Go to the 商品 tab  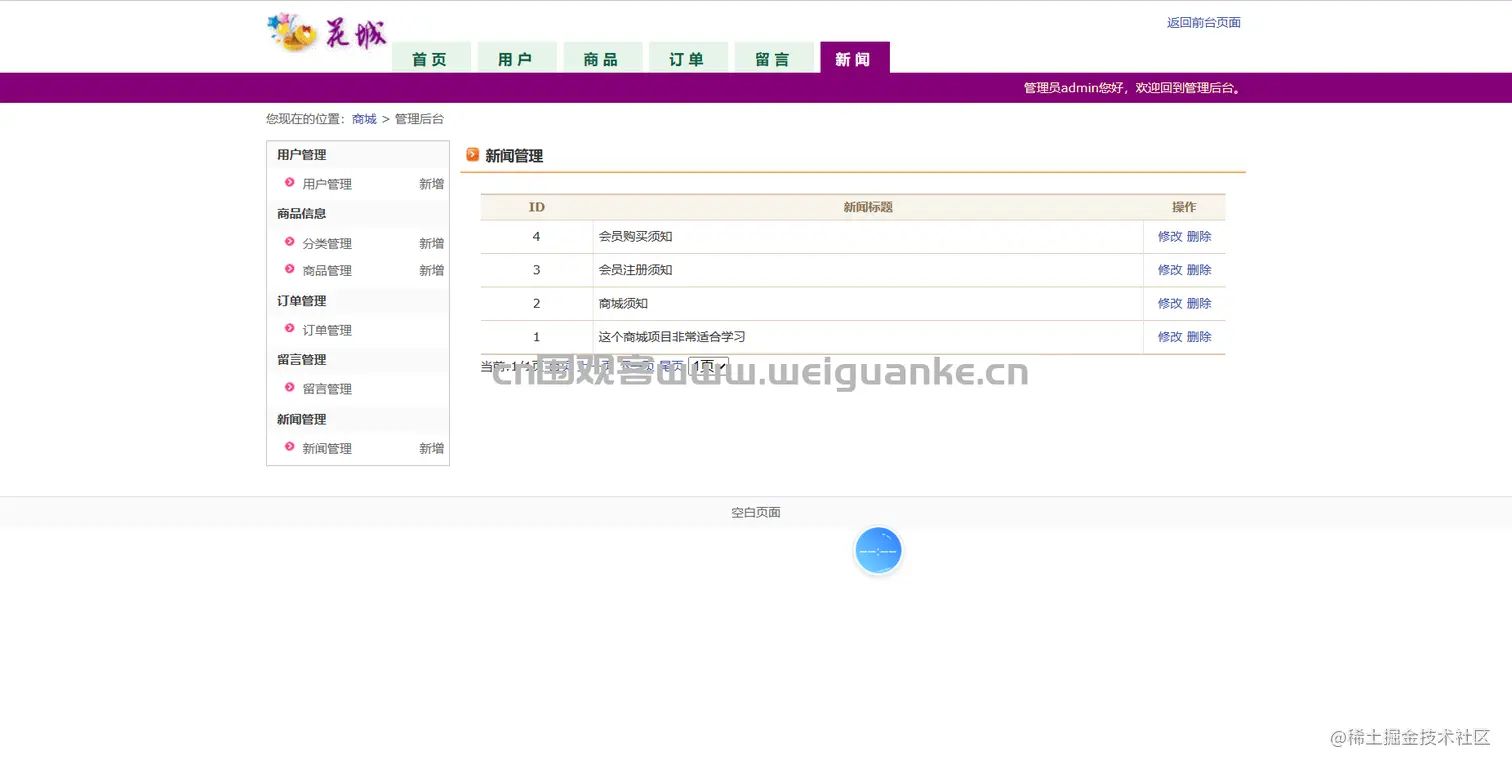tap(602, 58)
